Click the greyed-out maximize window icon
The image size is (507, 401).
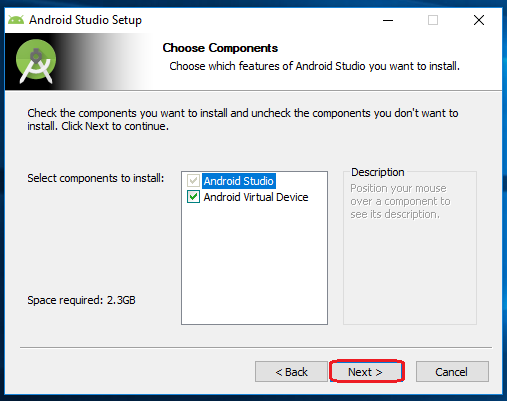point(433,20)
